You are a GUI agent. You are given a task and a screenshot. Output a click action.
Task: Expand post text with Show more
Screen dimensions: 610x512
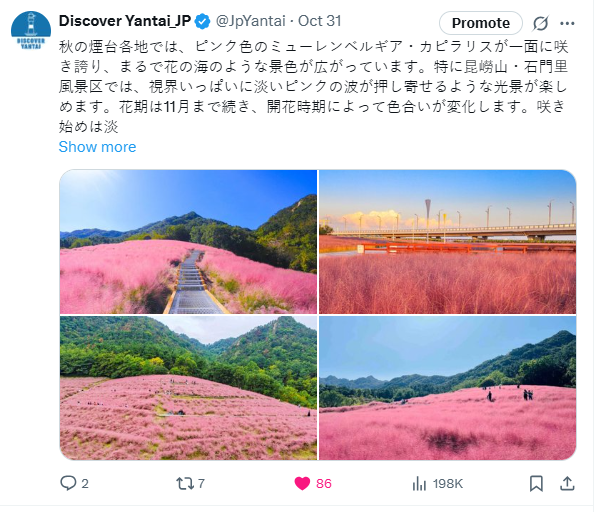click(x=97, y=147)
